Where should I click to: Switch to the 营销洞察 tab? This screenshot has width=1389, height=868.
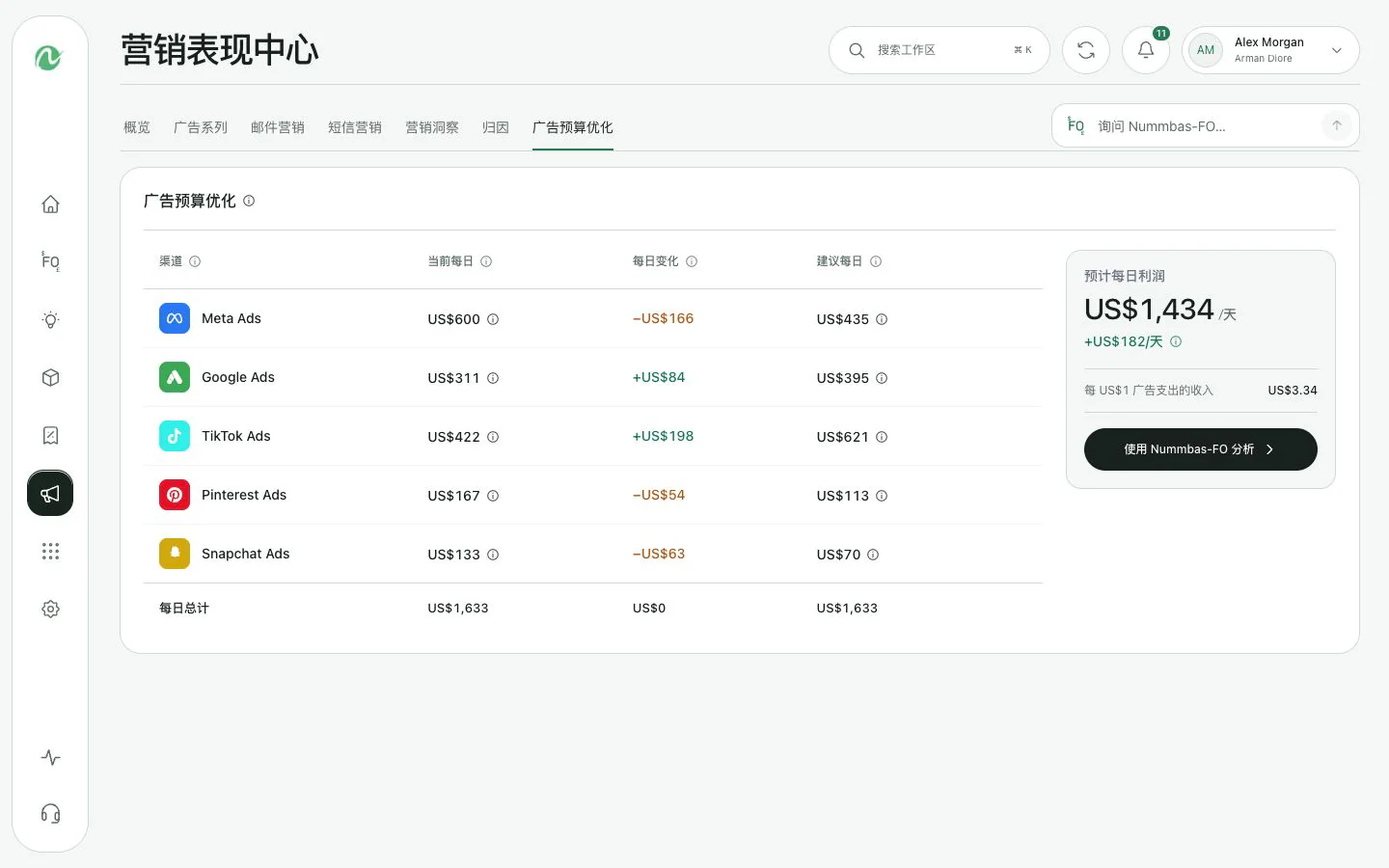point(432,127)
